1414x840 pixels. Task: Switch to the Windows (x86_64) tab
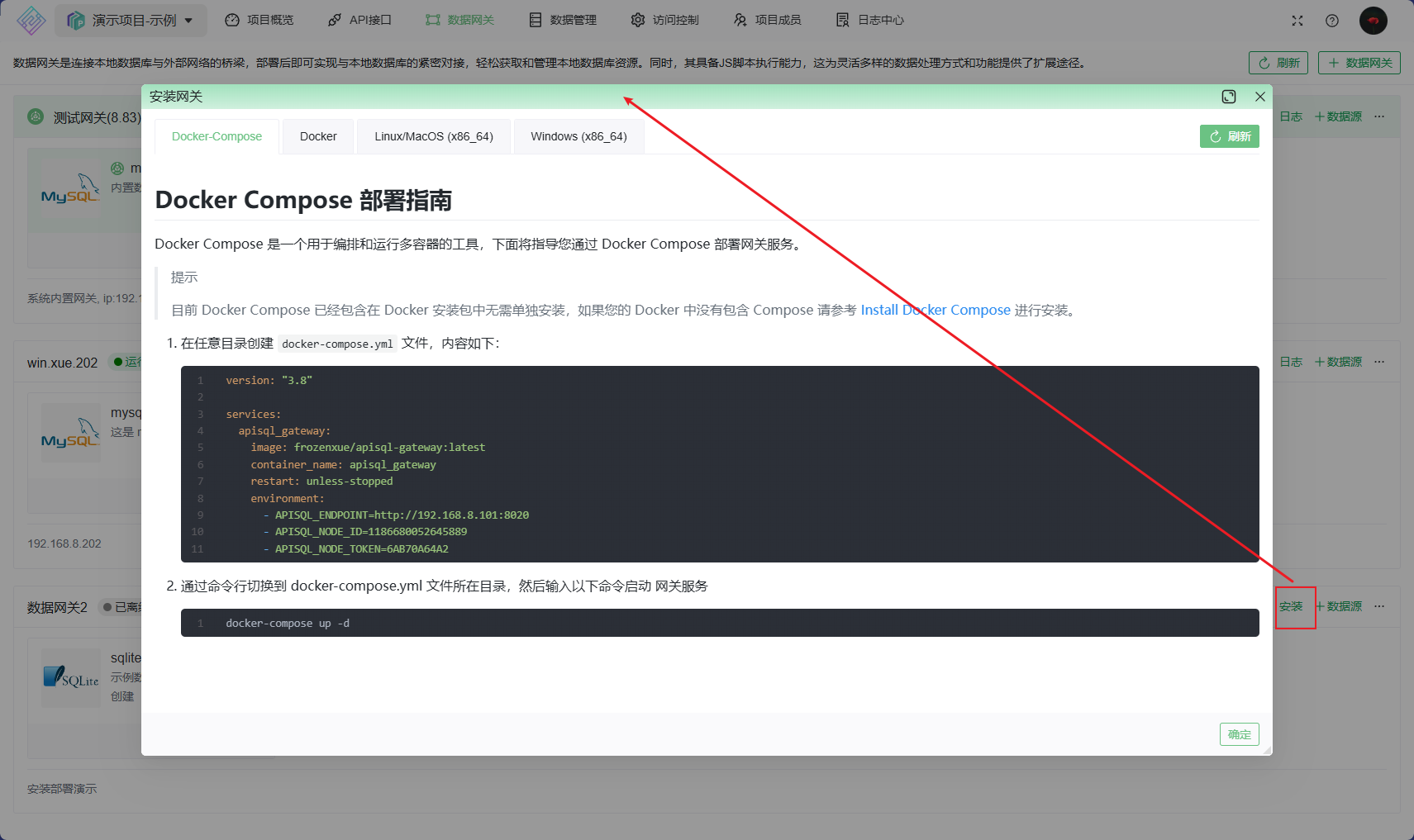tap(578, 135)
